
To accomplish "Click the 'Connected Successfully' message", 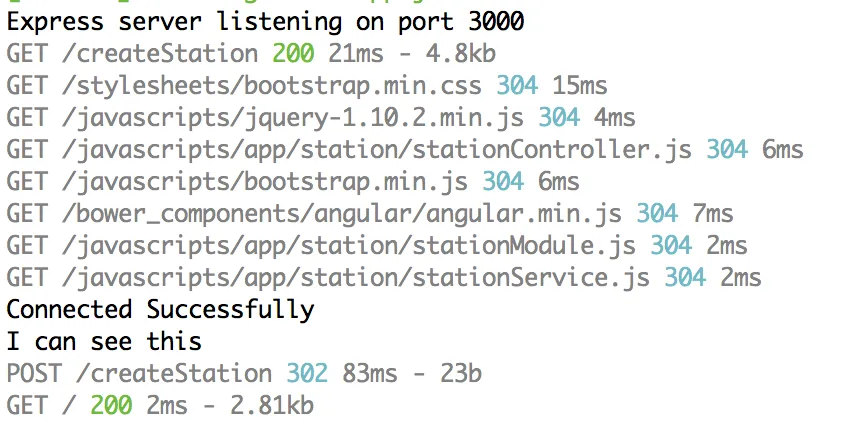I will click(x=160, y=309).
